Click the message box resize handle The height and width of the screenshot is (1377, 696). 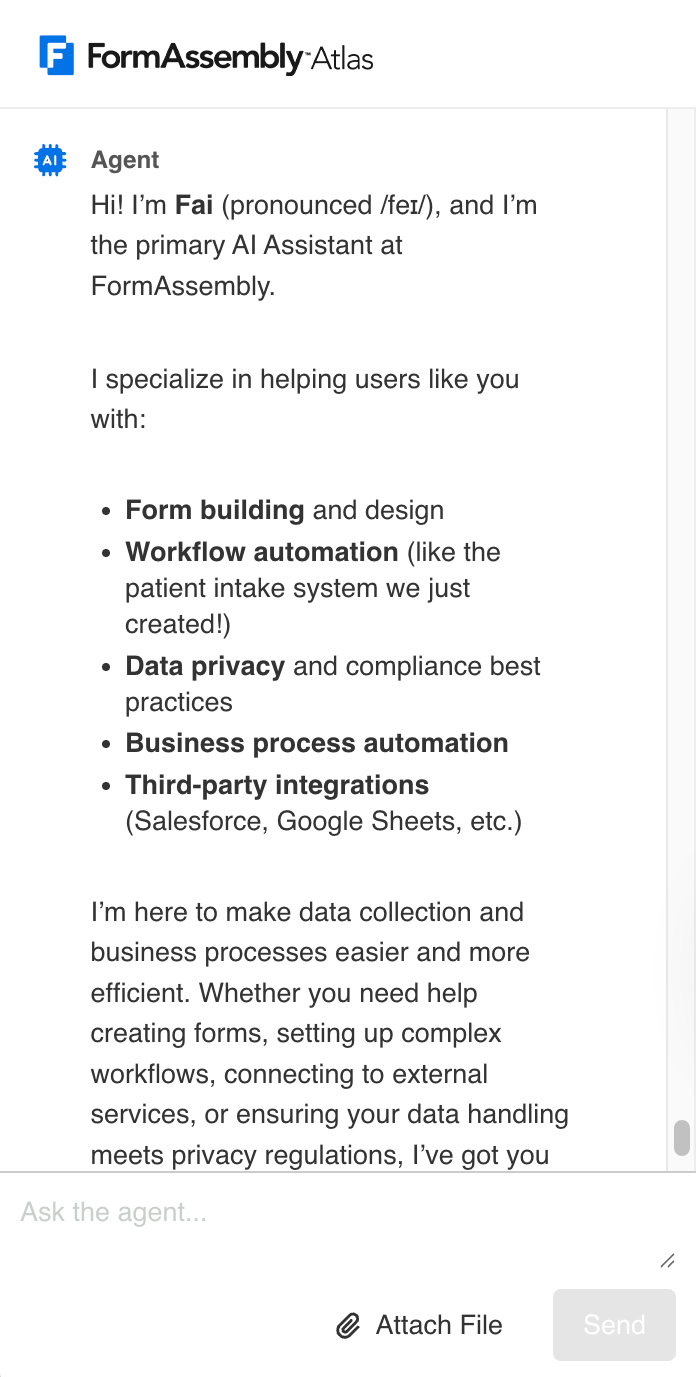(x=667, y=1261)
